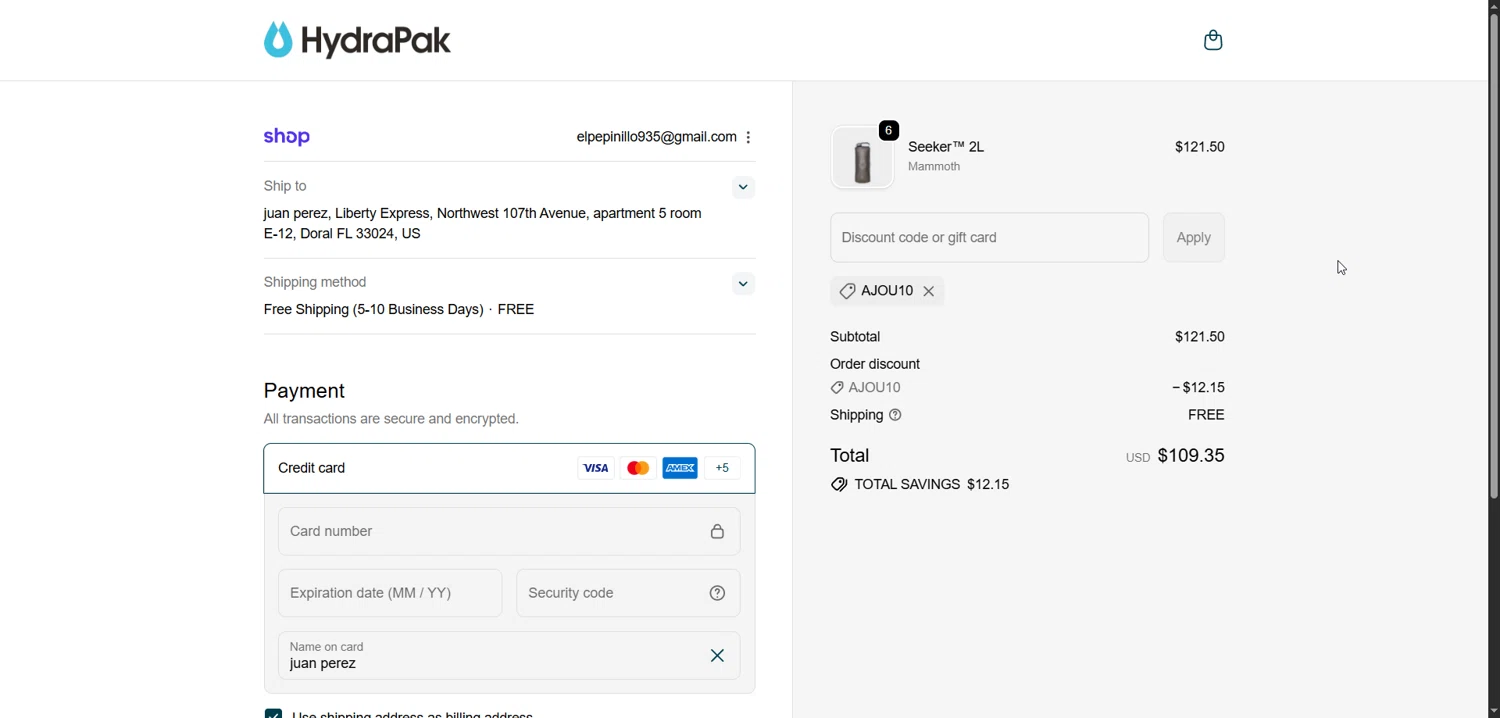
Task: Click the subtotal value $121.50
Action: [x=1200, y=337]
